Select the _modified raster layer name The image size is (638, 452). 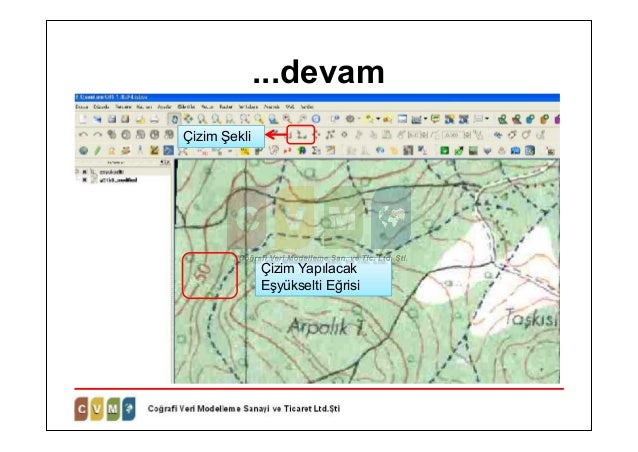pyautogui.click(x=118, y=180)
